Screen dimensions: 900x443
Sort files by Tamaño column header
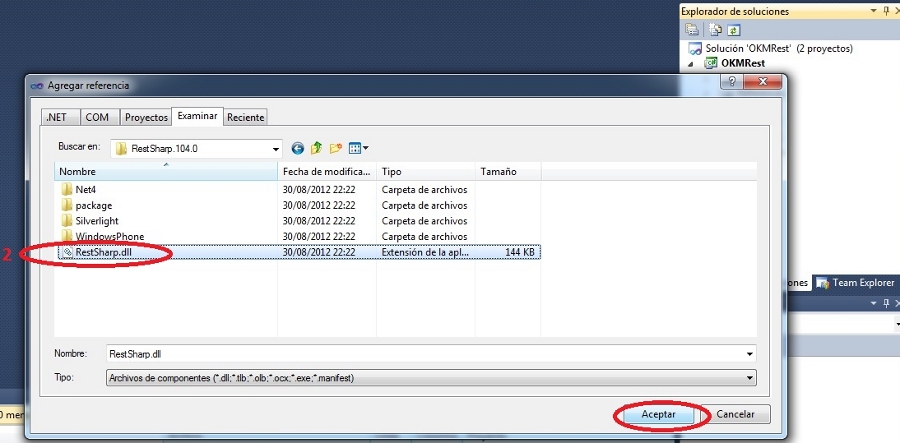pyautogui.click(x=508, y=172)
